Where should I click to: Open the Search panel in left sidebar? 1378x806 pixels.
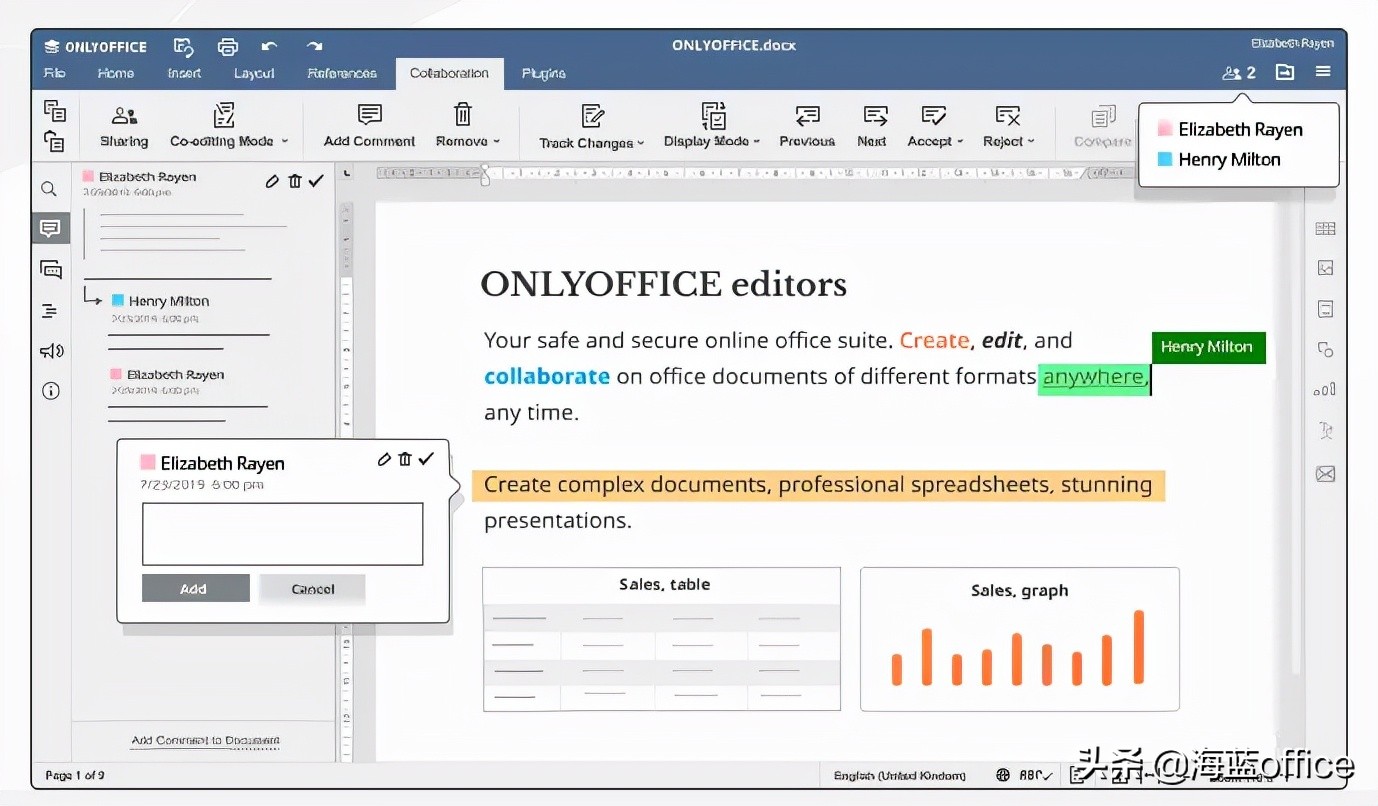point(49,188)
